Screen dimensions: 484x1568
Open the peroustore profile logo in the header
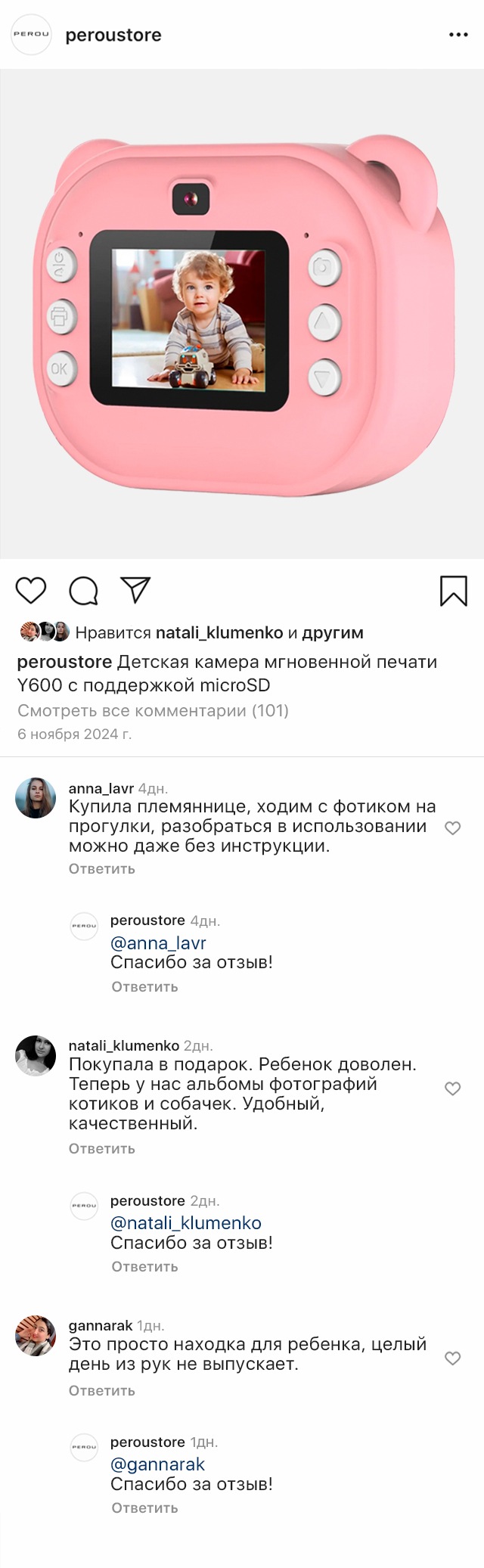31,35
